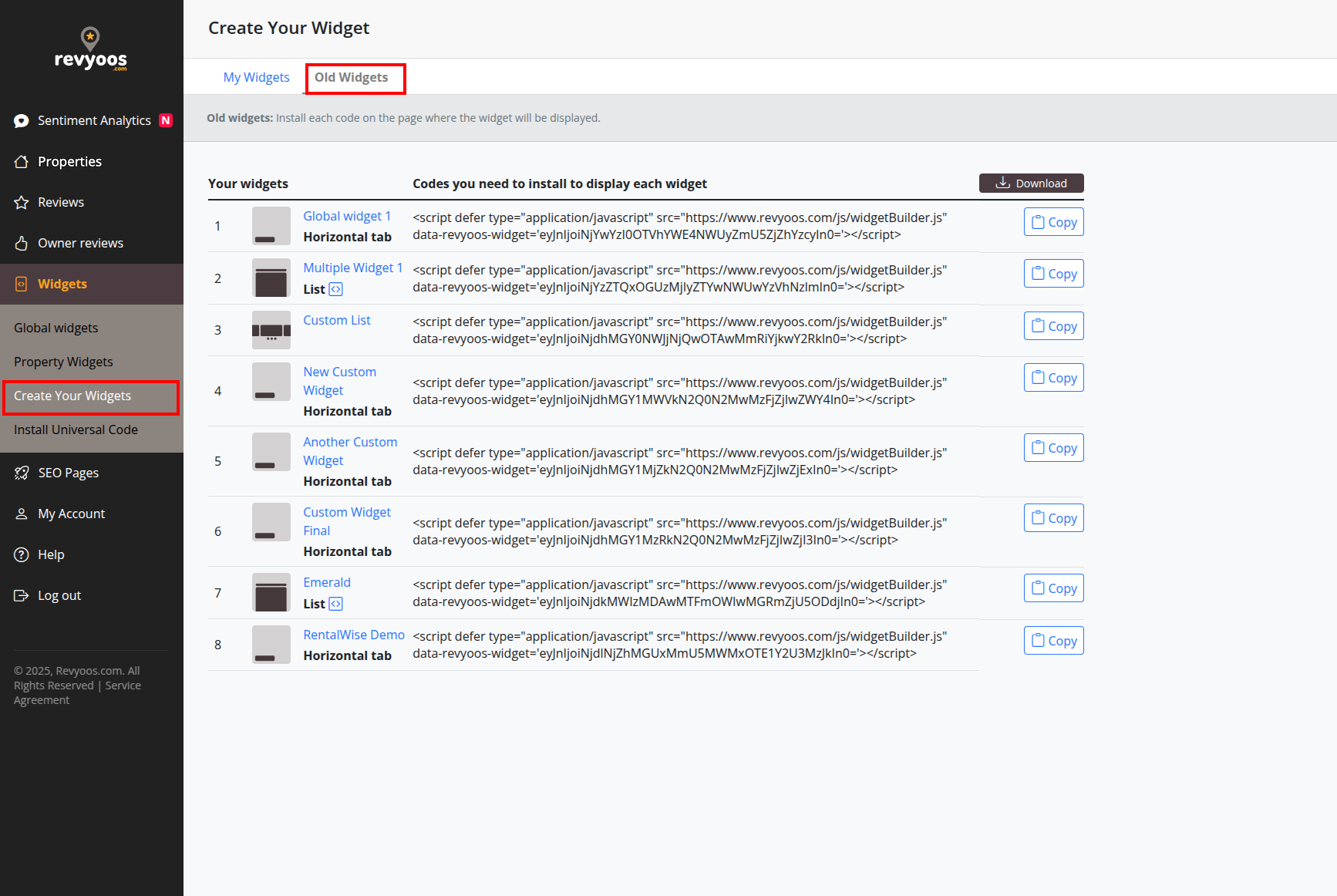Image resolution: width=1337 pixels, height=896 pixels.
Task: Click the Reviews star icon
Action: click(x=22, y=203)
